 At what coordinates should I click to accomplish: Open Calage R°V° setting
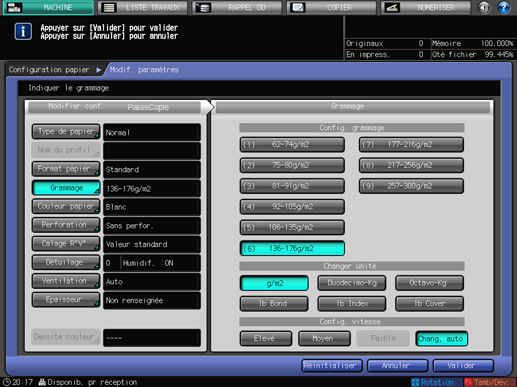(x=66, y=244)
